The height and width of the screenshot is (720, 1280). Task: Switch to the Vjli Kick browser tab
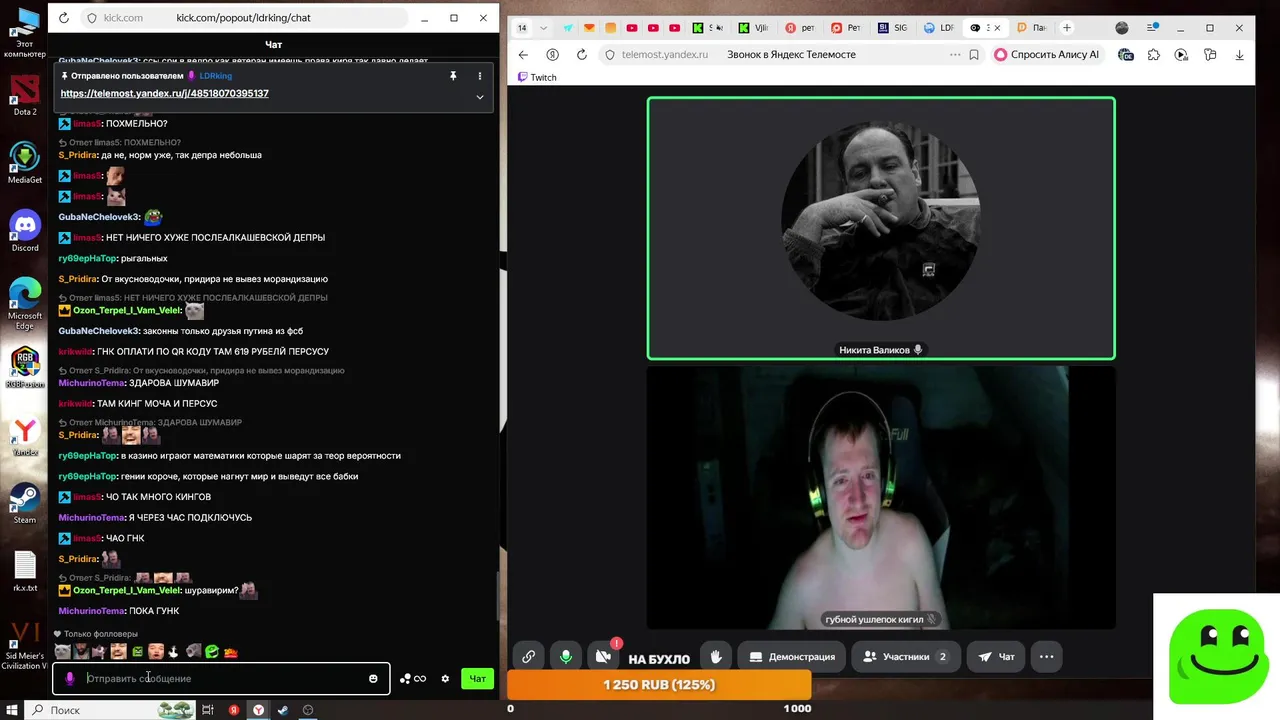755,28
